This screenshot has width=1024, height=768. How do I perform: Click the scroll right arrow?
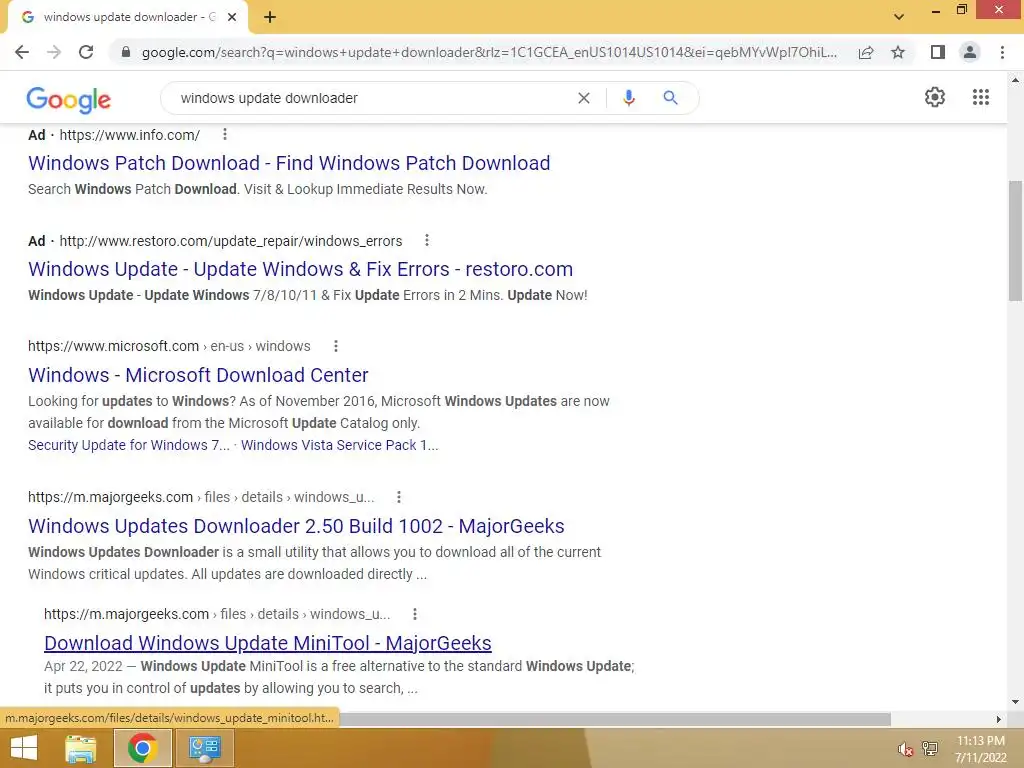coord(999,719)
